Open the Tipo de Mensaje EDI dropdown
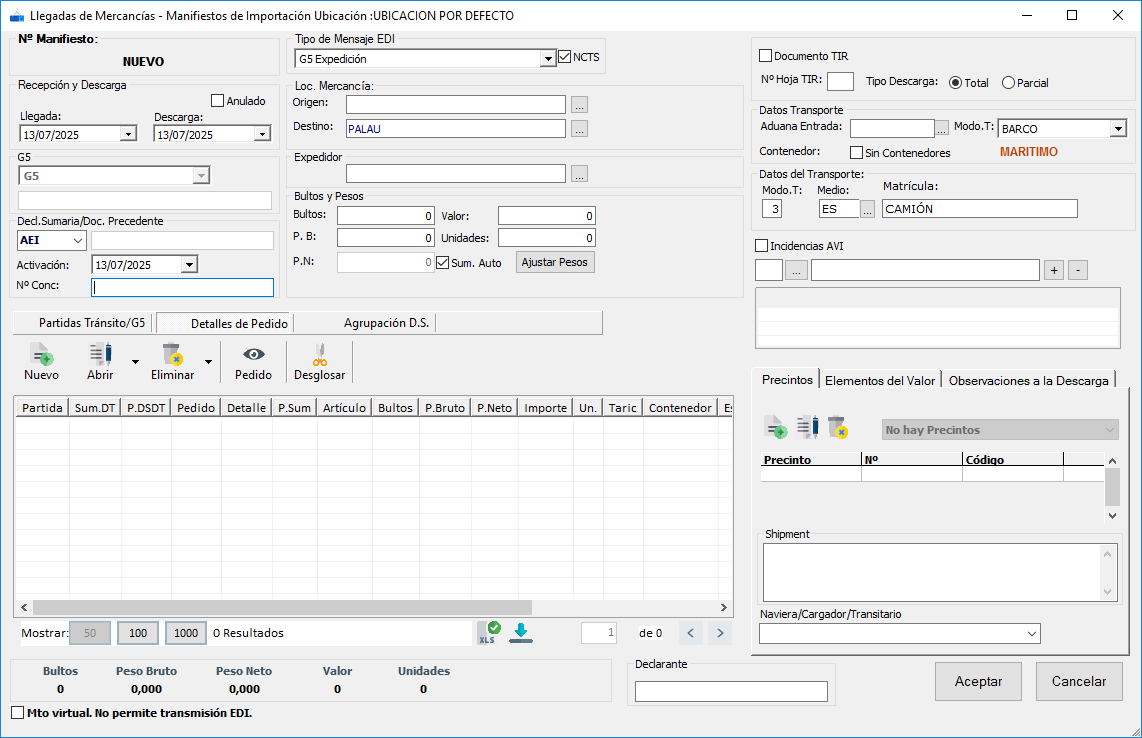Image resolution: width=1142 pixels, height=738 pixels. [547, 59]
